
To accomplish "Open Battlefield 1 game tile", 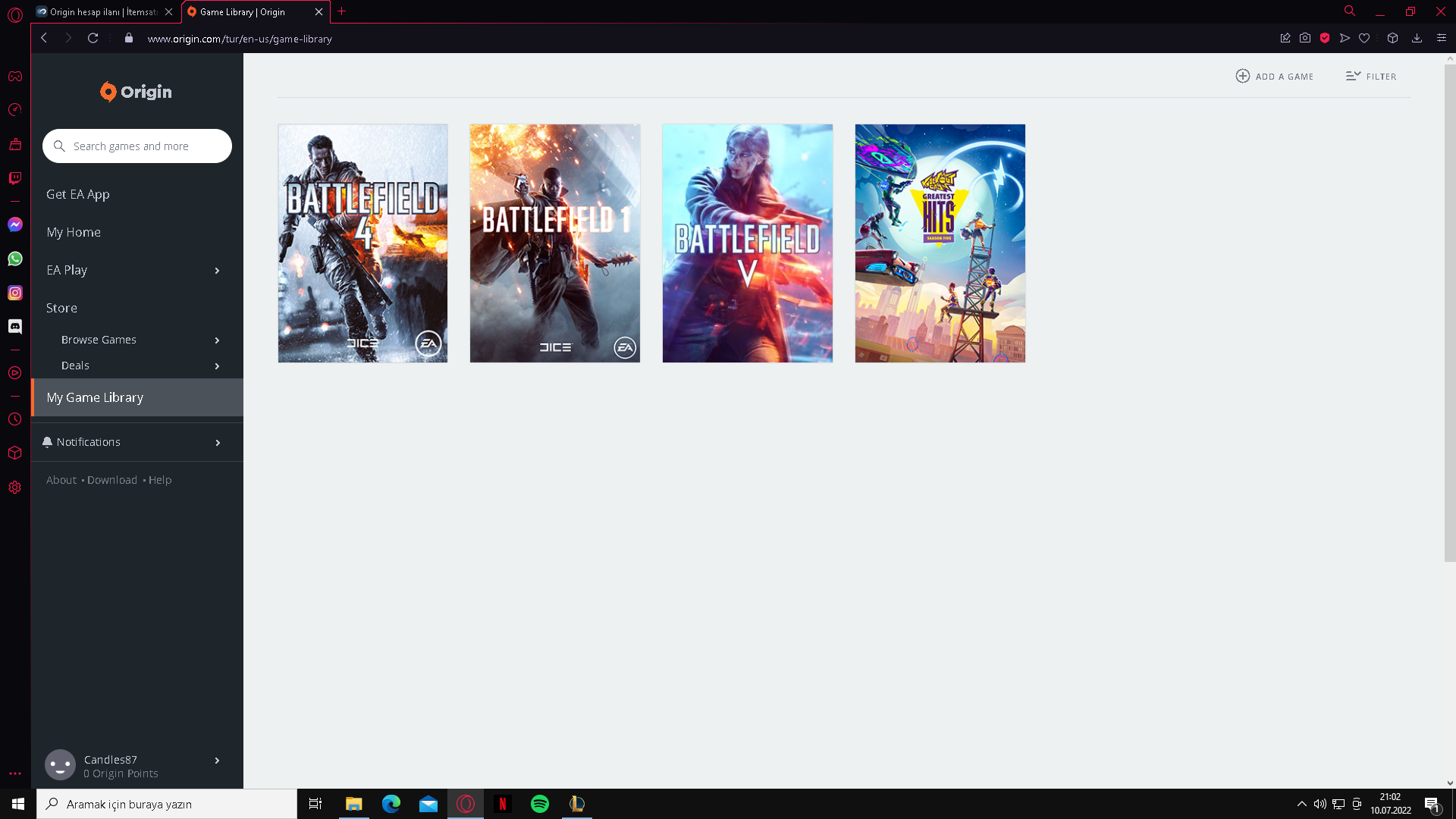I will pos(555,243).
